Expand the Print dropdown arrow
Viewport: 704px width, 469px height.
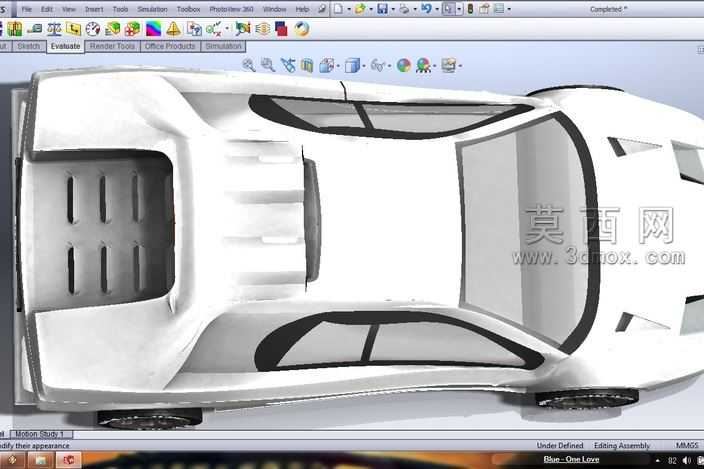click(x=415, y=9)
